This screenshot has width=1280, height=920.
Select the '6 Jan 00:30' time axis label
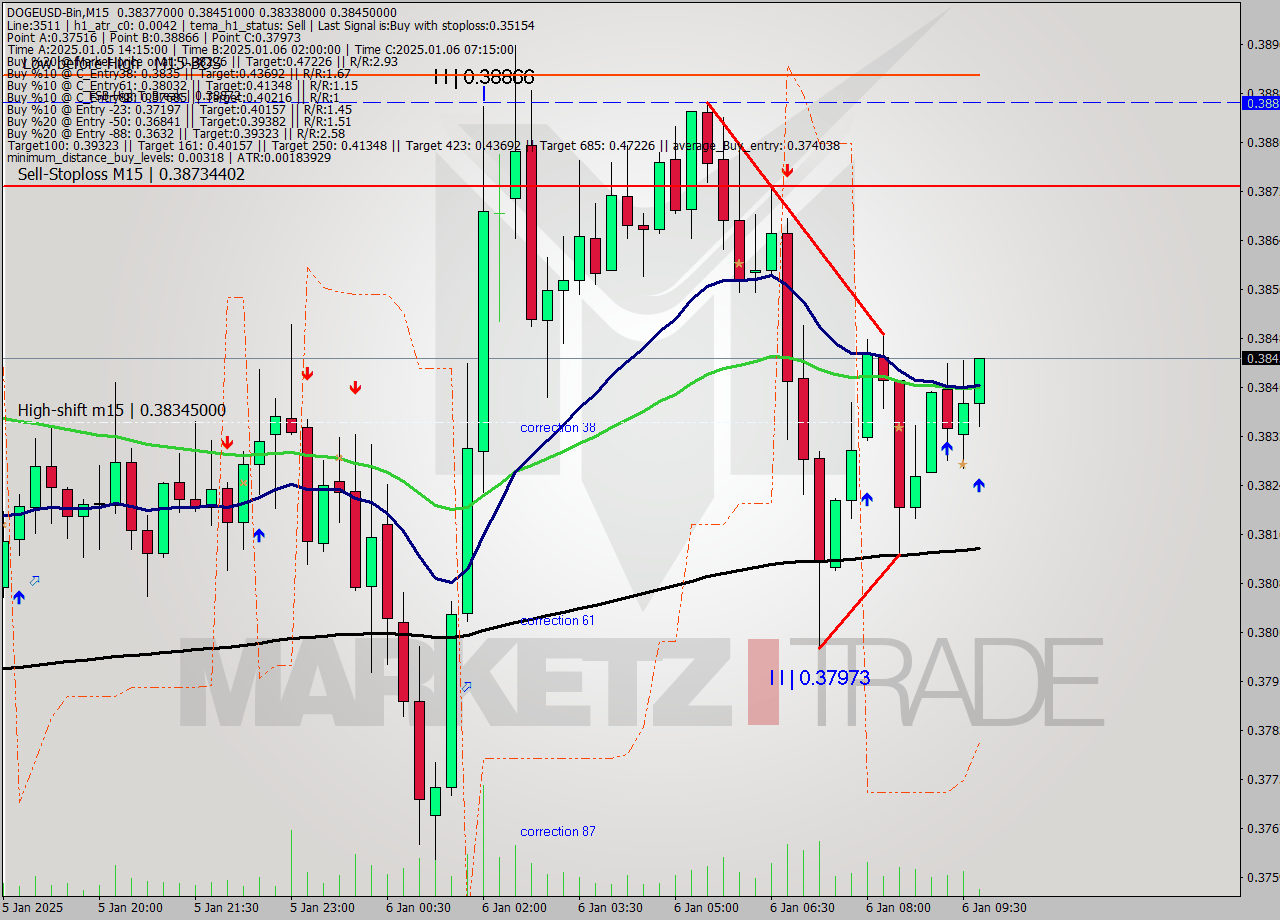[419, 908]
